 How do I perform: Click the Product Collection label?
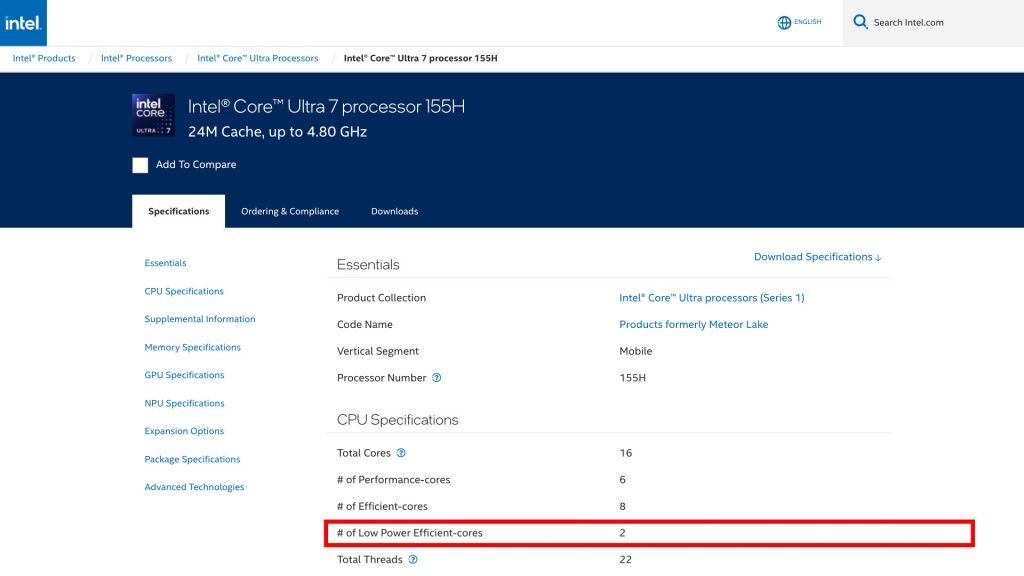point(381,298)
